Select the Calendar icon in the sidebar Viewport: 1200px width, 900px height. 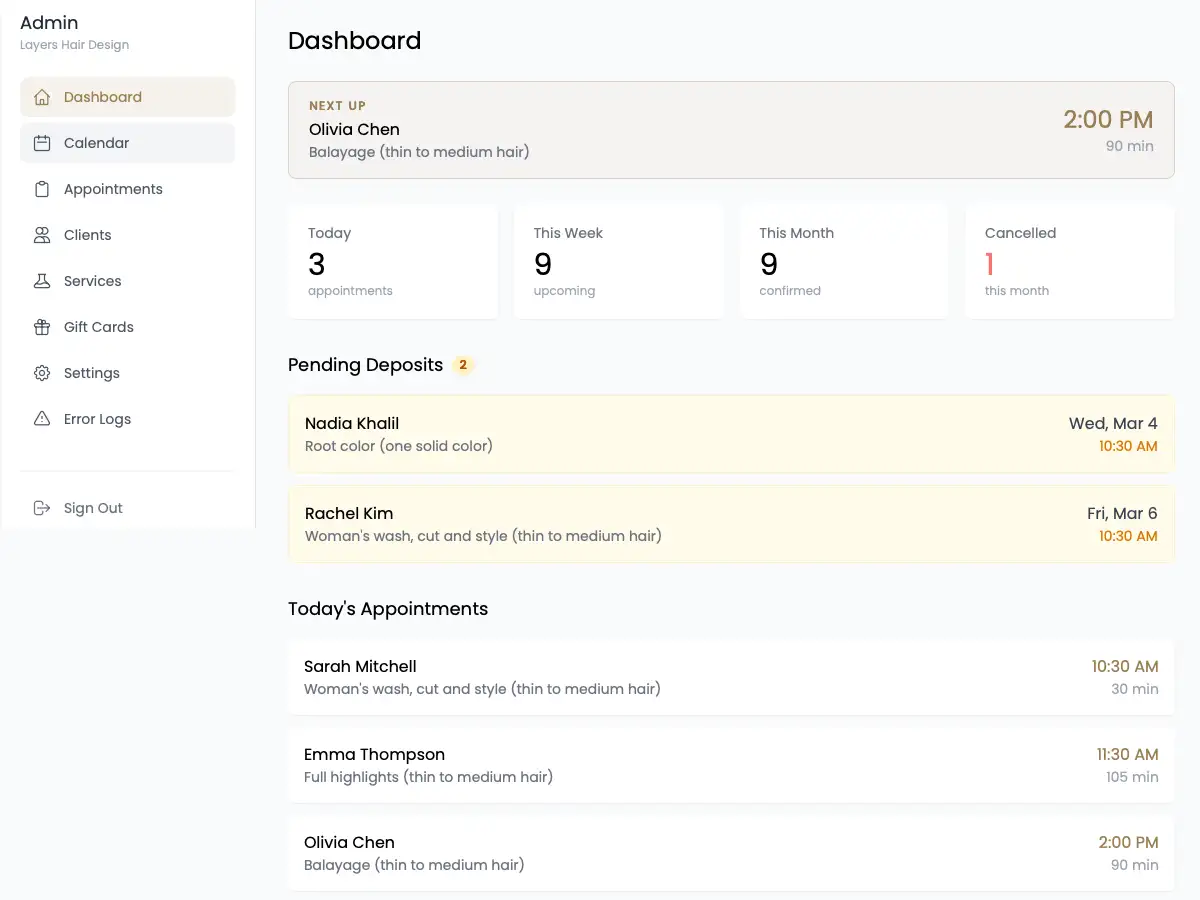coord(41,142)
